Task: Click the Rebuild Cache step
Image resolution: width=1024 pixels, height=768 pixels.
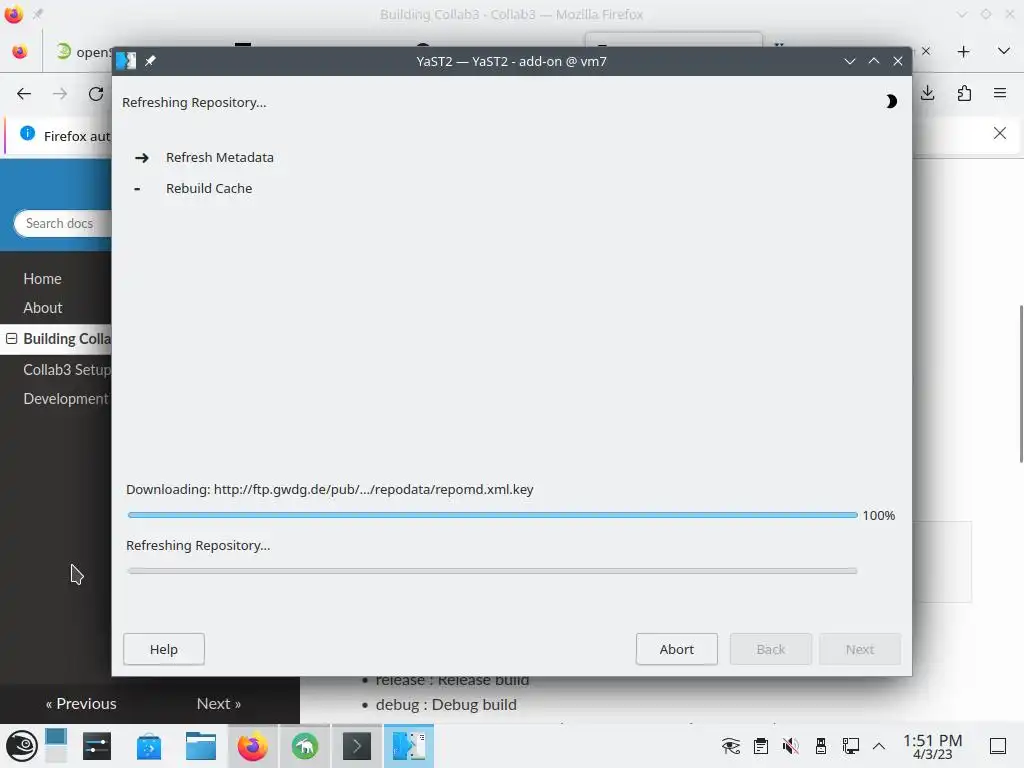Action: click(x=209, y=188)
